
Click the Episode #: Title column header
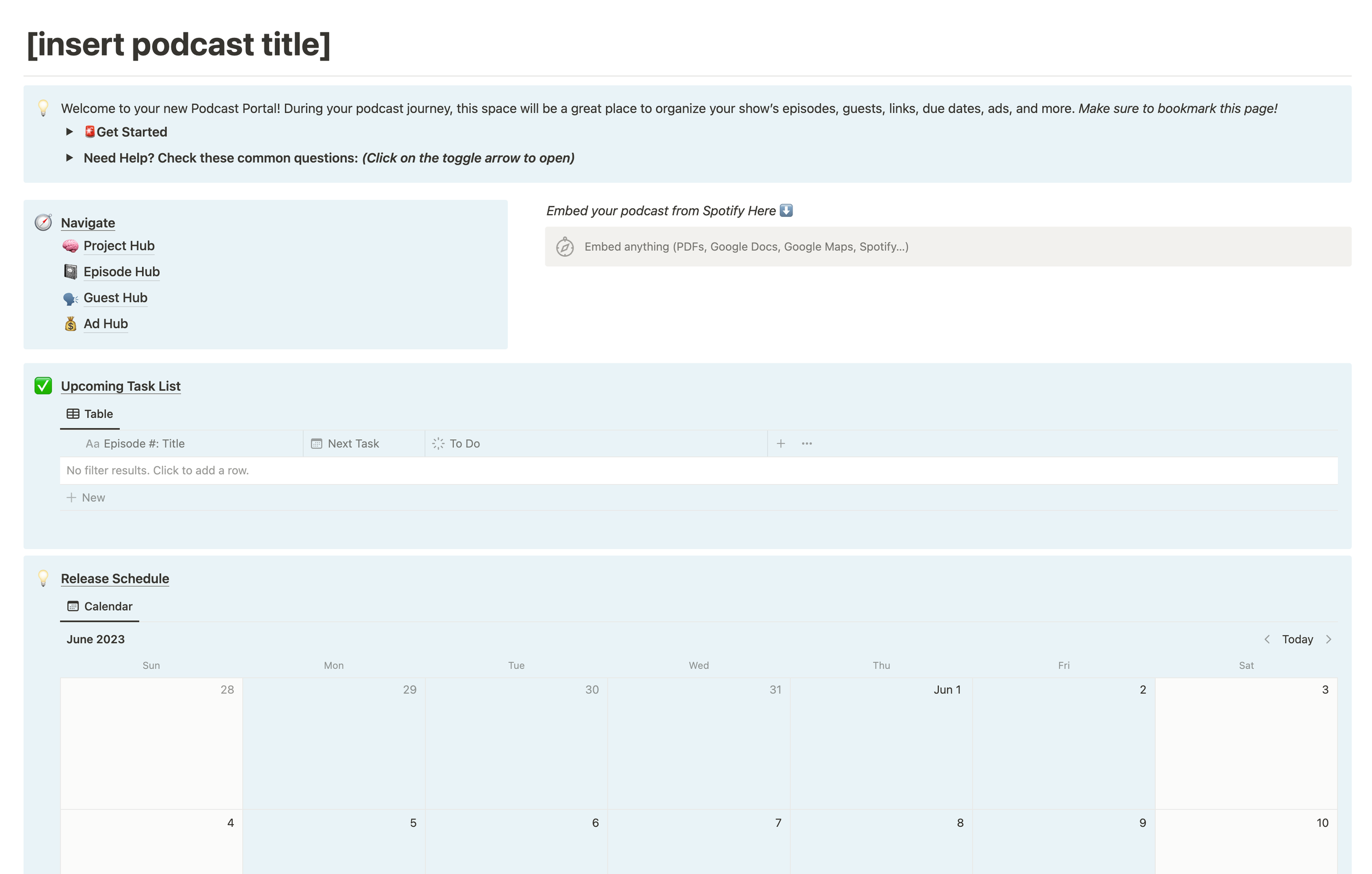pos(182,444)
